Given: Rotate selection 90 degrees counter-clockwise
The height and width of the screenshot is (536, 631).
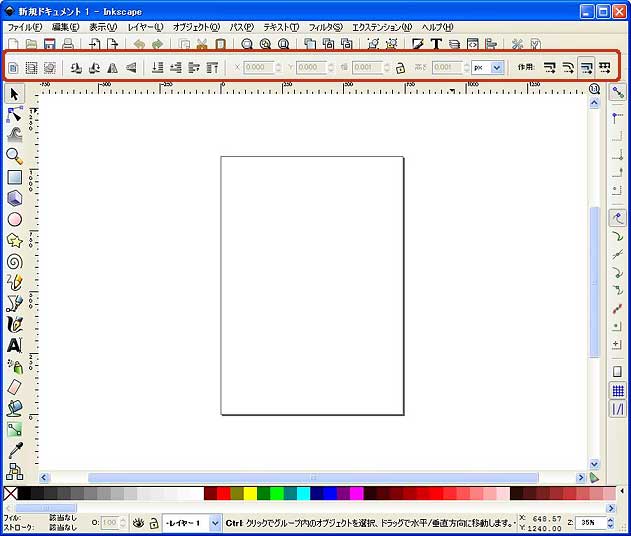Looking at the screenshot, I should coord(75,68).
